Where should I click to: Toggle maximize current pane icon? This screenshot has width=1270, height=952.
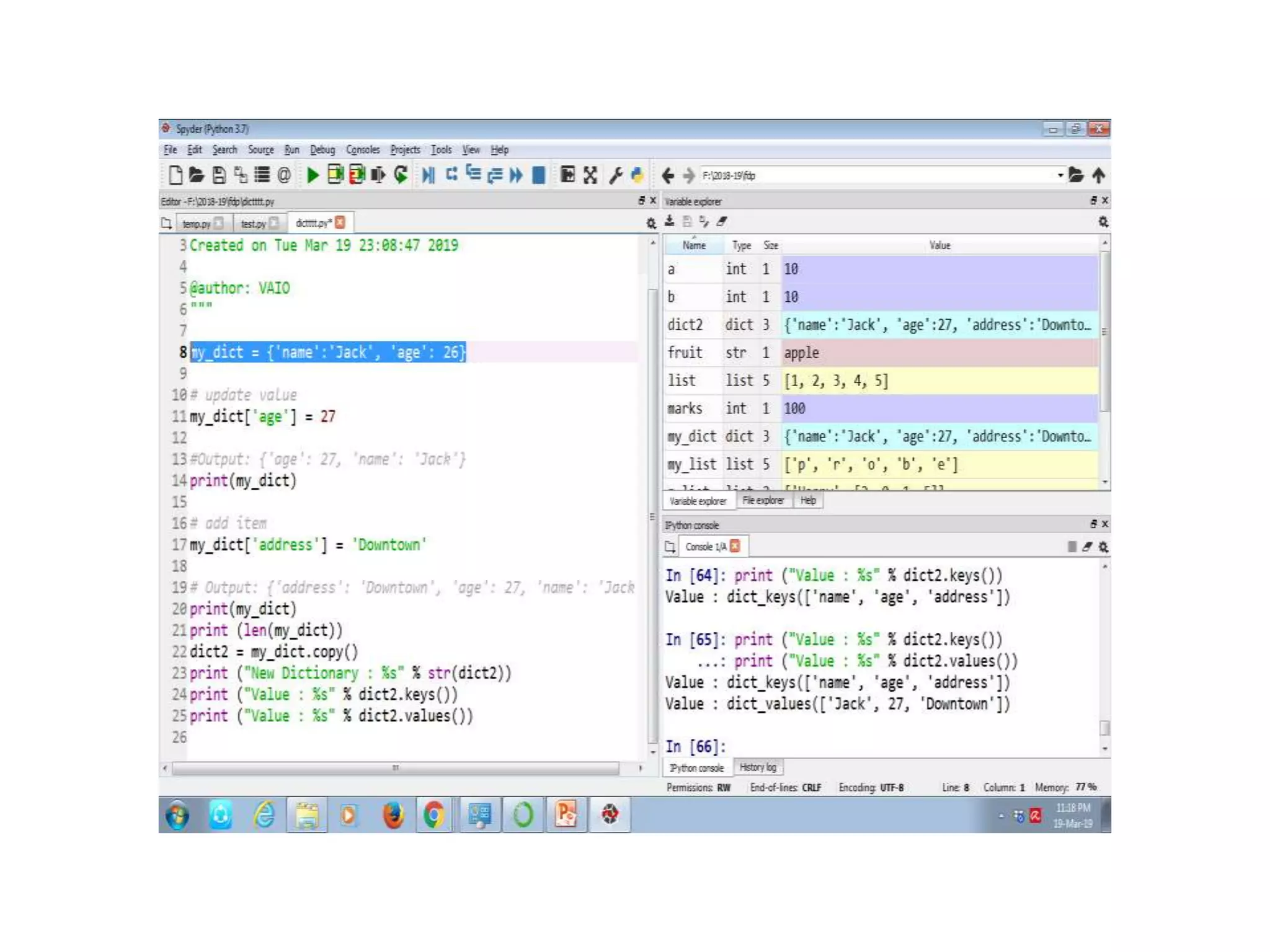[567, 175]
